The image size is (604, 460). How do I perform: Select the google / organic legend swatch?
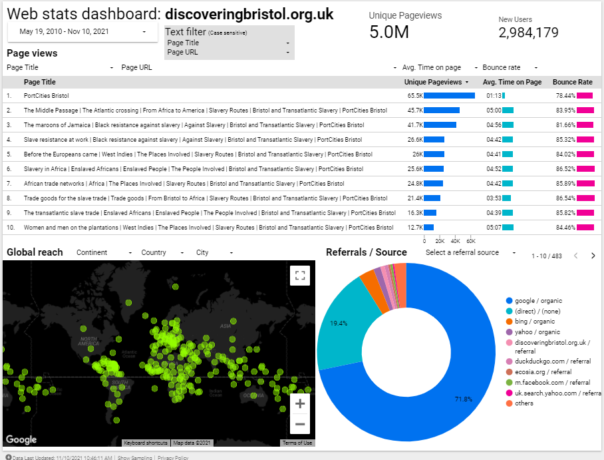509,301
